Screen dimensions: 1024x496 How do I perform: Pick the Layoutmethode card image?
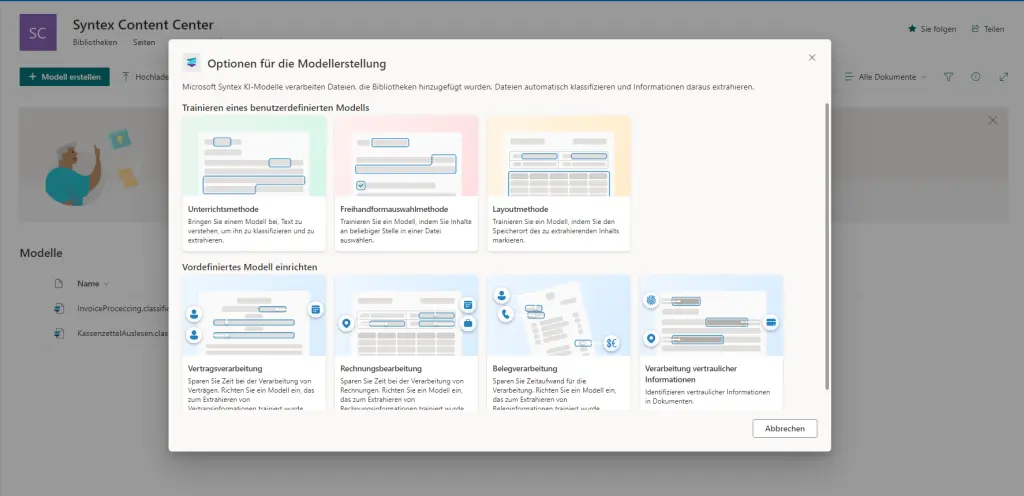(558, 156)
